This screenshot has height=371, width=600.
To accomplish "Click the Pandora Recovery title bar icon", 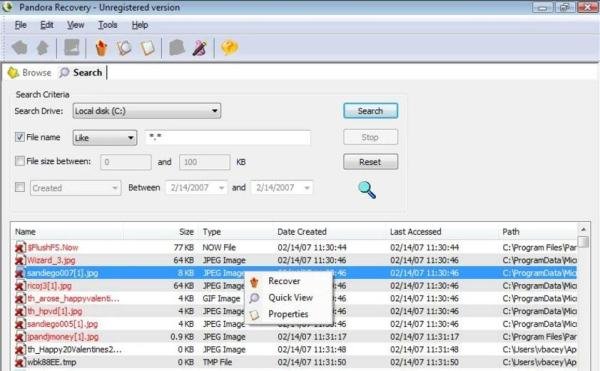I will [7, 7].
